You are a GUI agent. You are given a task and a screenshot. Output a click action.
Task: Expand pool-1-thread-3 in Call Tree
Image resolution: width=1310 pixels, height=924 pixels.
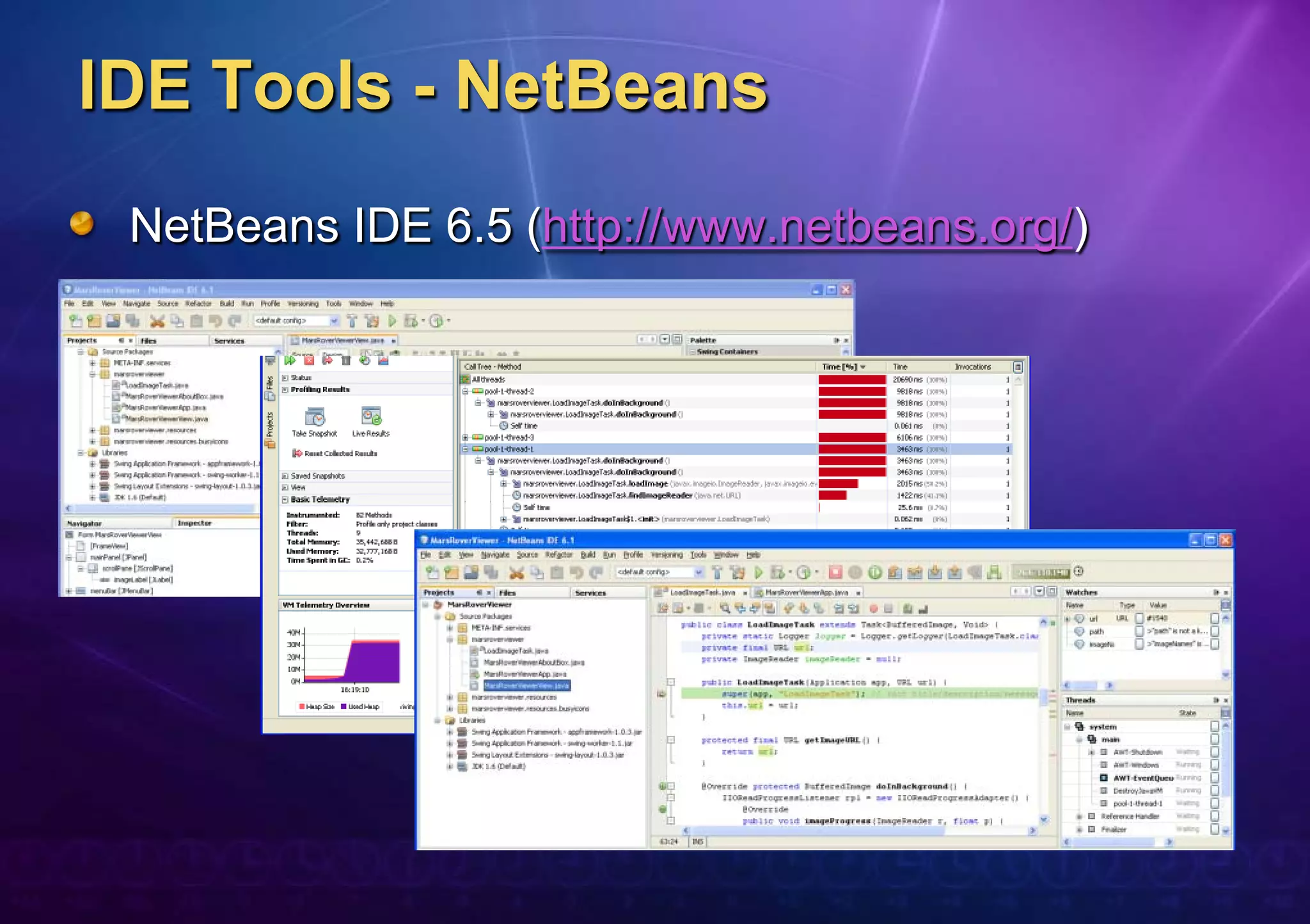[465, 437]
